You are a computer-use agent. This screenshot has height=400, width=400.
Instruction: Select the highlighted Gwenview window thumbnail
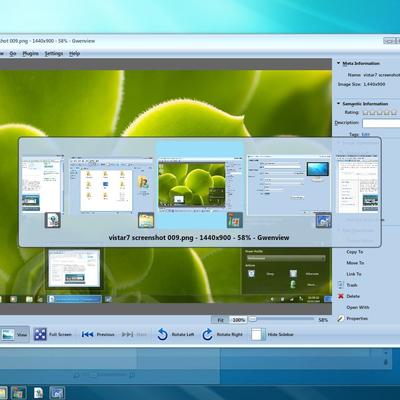point(200,185)
